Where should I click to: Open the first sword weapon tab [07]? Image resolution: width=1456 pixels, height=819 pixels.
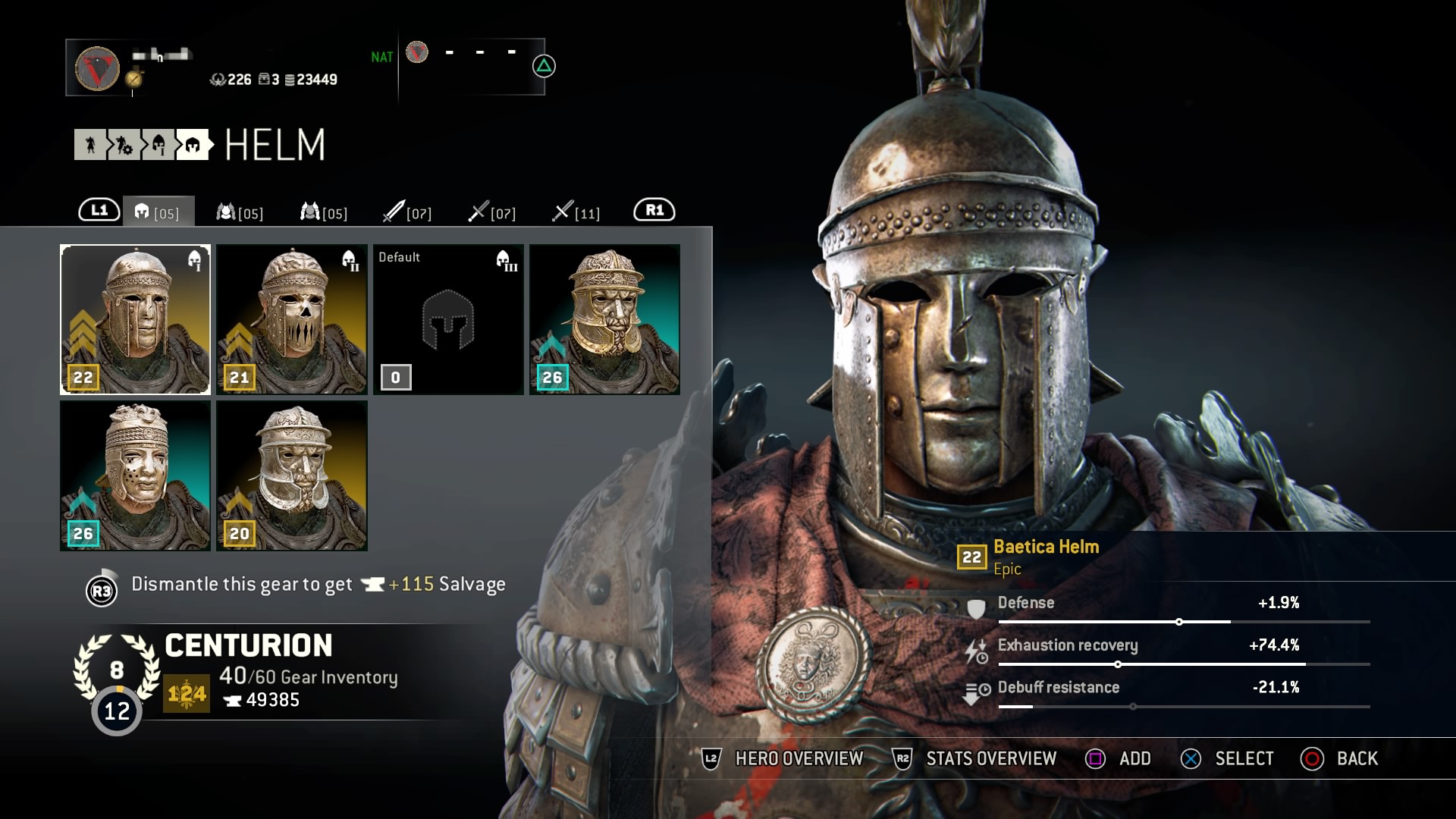[407, 212]
